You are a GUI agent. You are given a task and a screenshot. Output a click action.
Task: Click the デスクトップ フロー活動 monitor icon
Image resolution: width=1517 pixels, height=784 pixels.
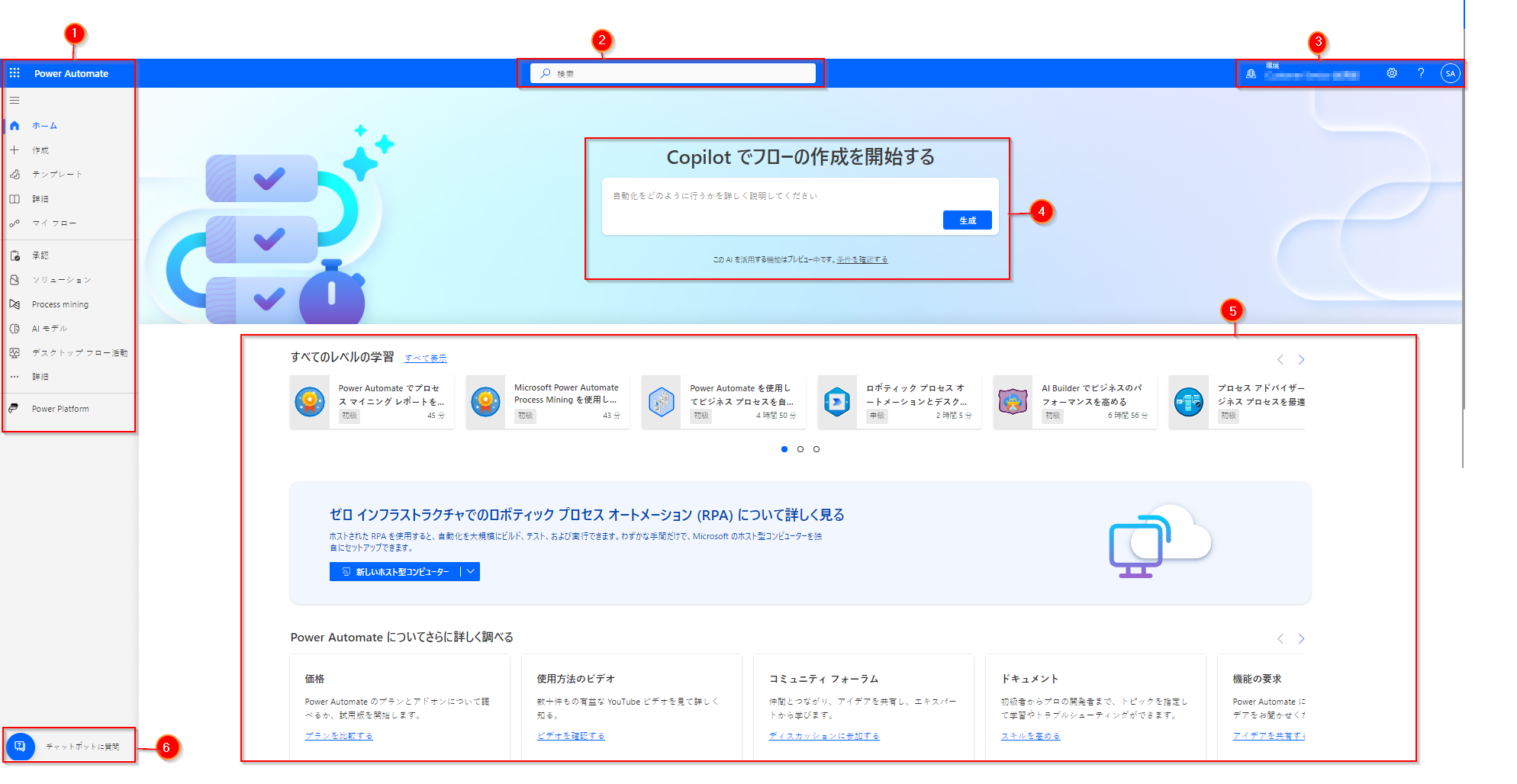[x=14, y=353]
